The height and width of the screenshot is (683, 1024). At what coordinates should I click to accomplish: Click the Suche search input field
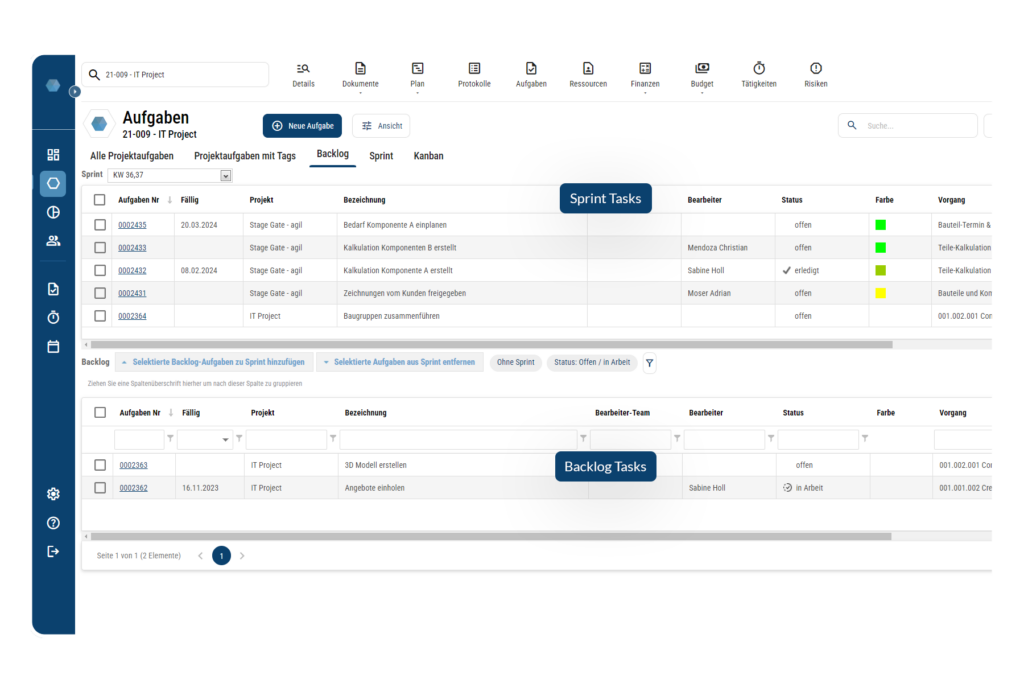[x=915, y=126]
